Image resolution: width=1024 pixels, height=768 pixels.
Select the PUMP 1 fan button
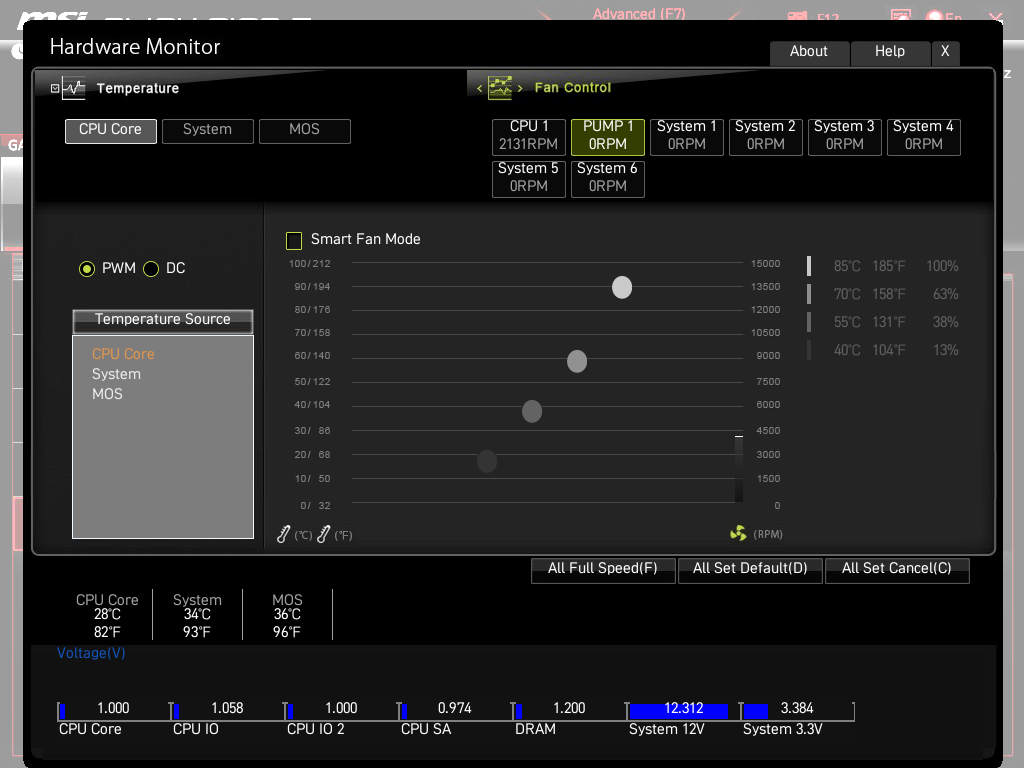tap(607, 136)
